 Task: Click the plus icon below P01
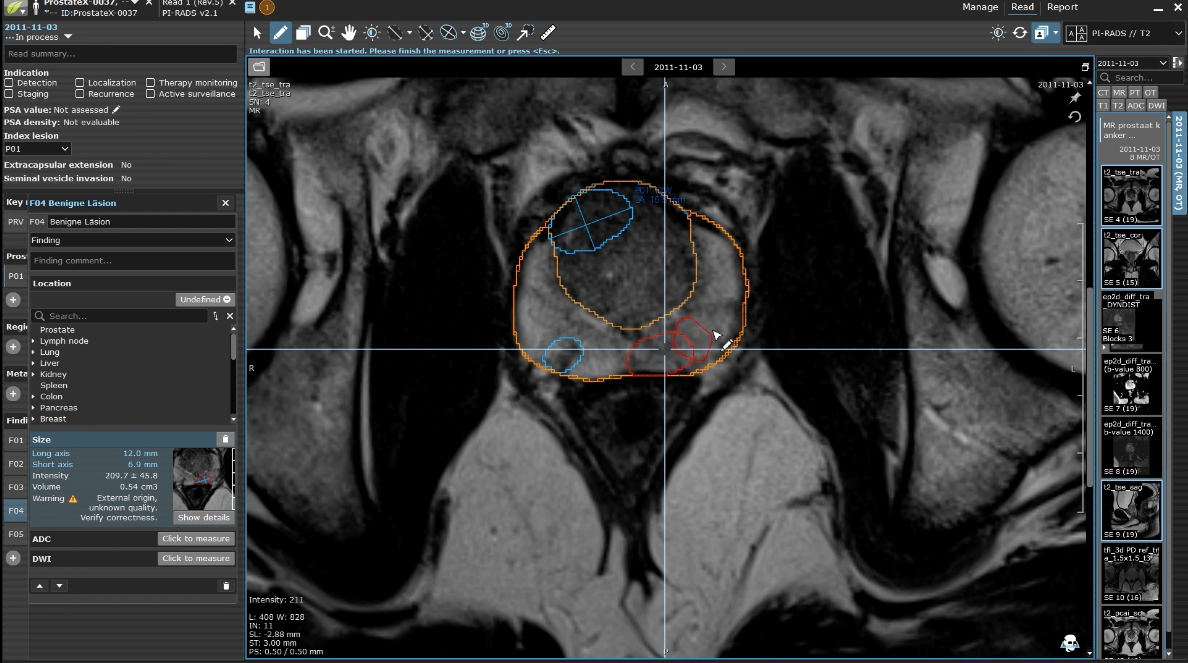click(x=13, y=300)
